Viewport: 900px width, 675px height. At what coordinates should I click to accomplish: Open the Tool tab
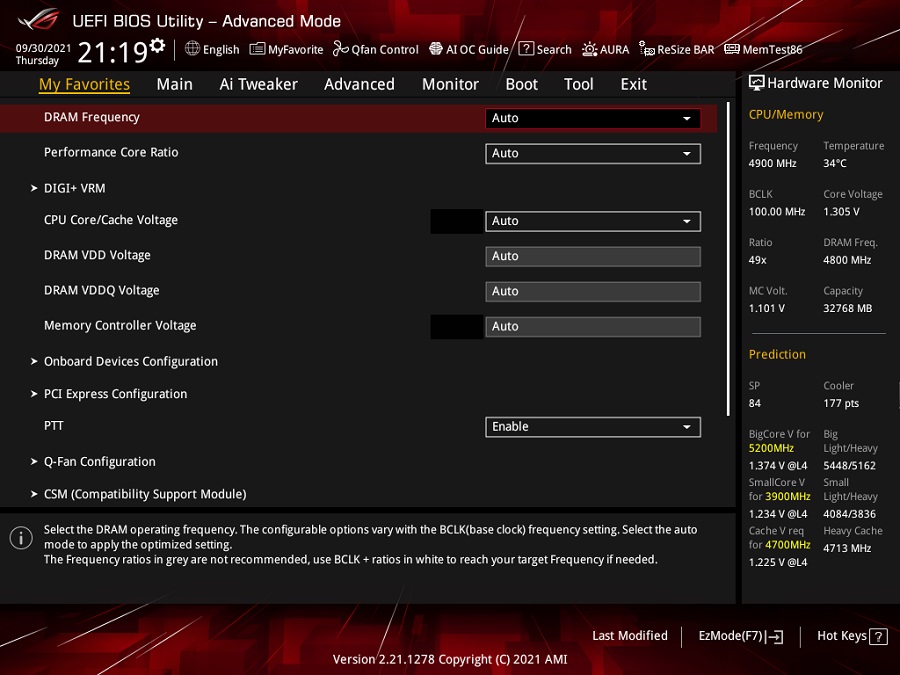pyautogui.click(x=579, y=84)
